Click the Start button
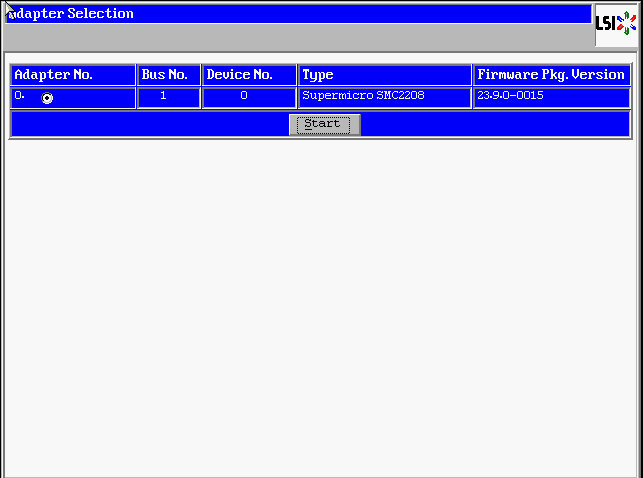Image resolution: width=643 pixels, height=478 pixels. tap(324, 125)
